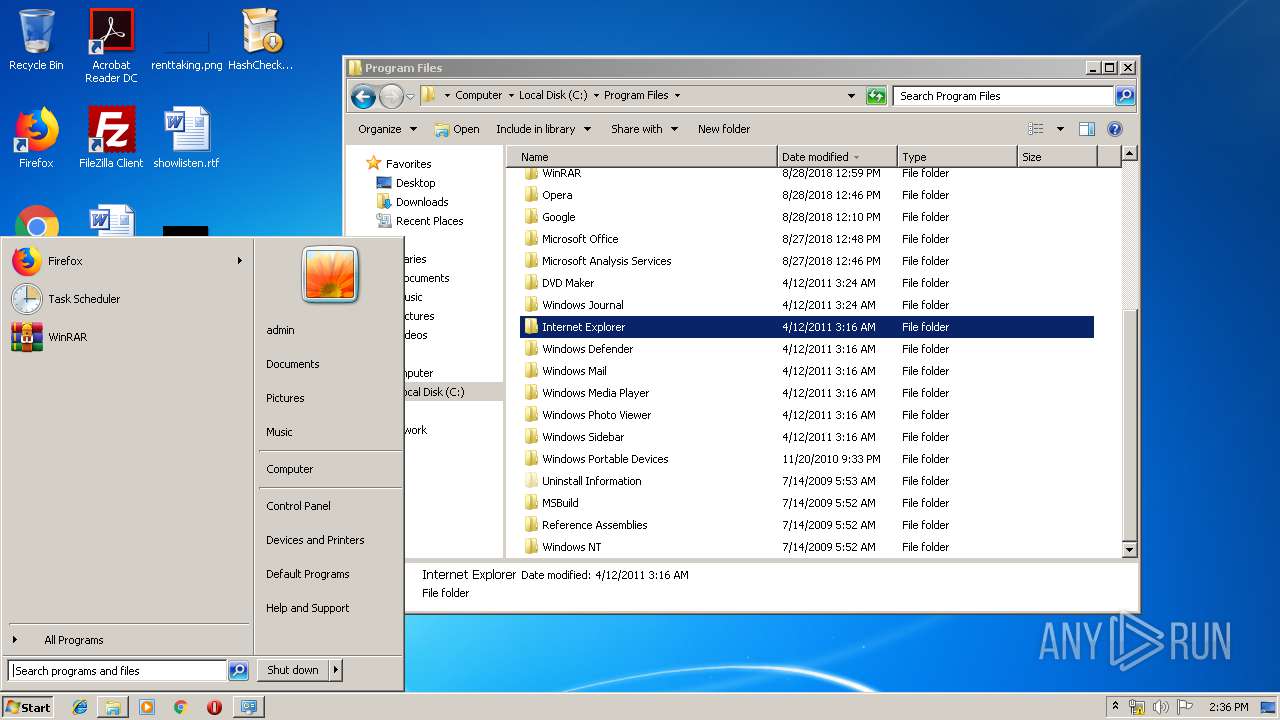Click Local Disk (C:) breadcrumb
1280x720 pixels.
click(553, 96)
